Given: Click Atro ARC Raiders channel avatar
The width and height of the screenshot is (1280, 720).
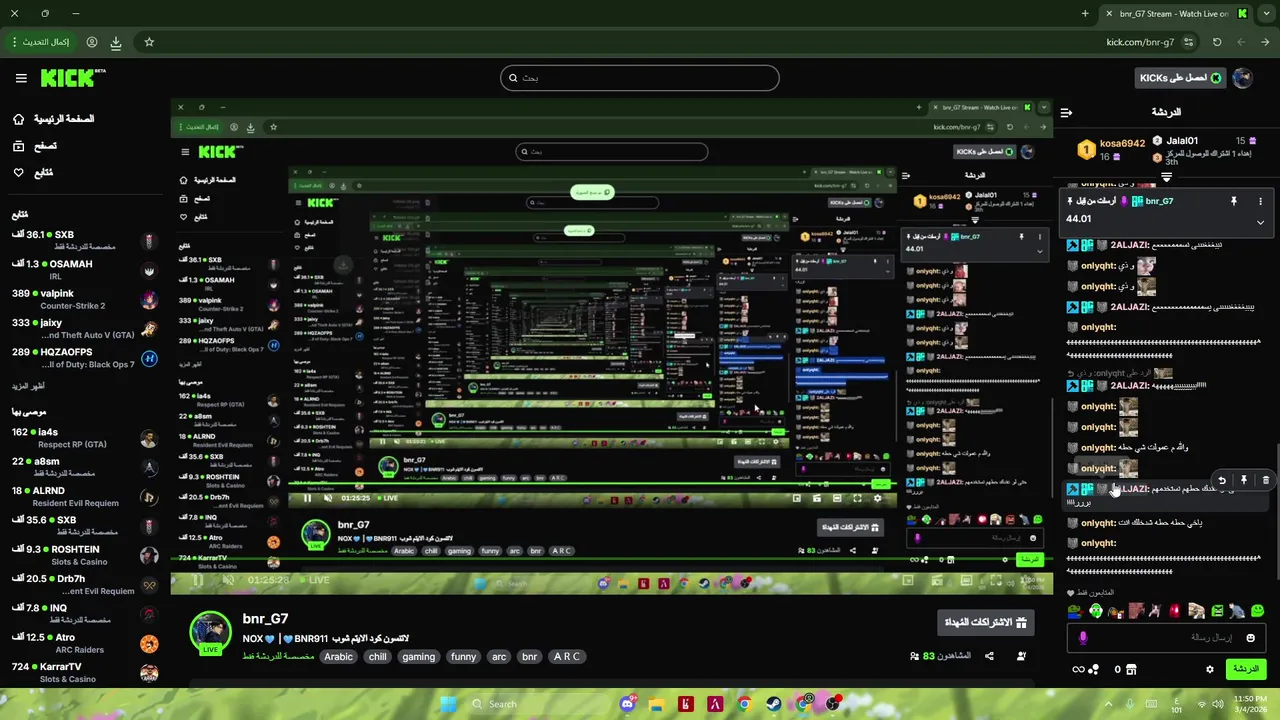Looking at the screenshot, I should (149, 643).
